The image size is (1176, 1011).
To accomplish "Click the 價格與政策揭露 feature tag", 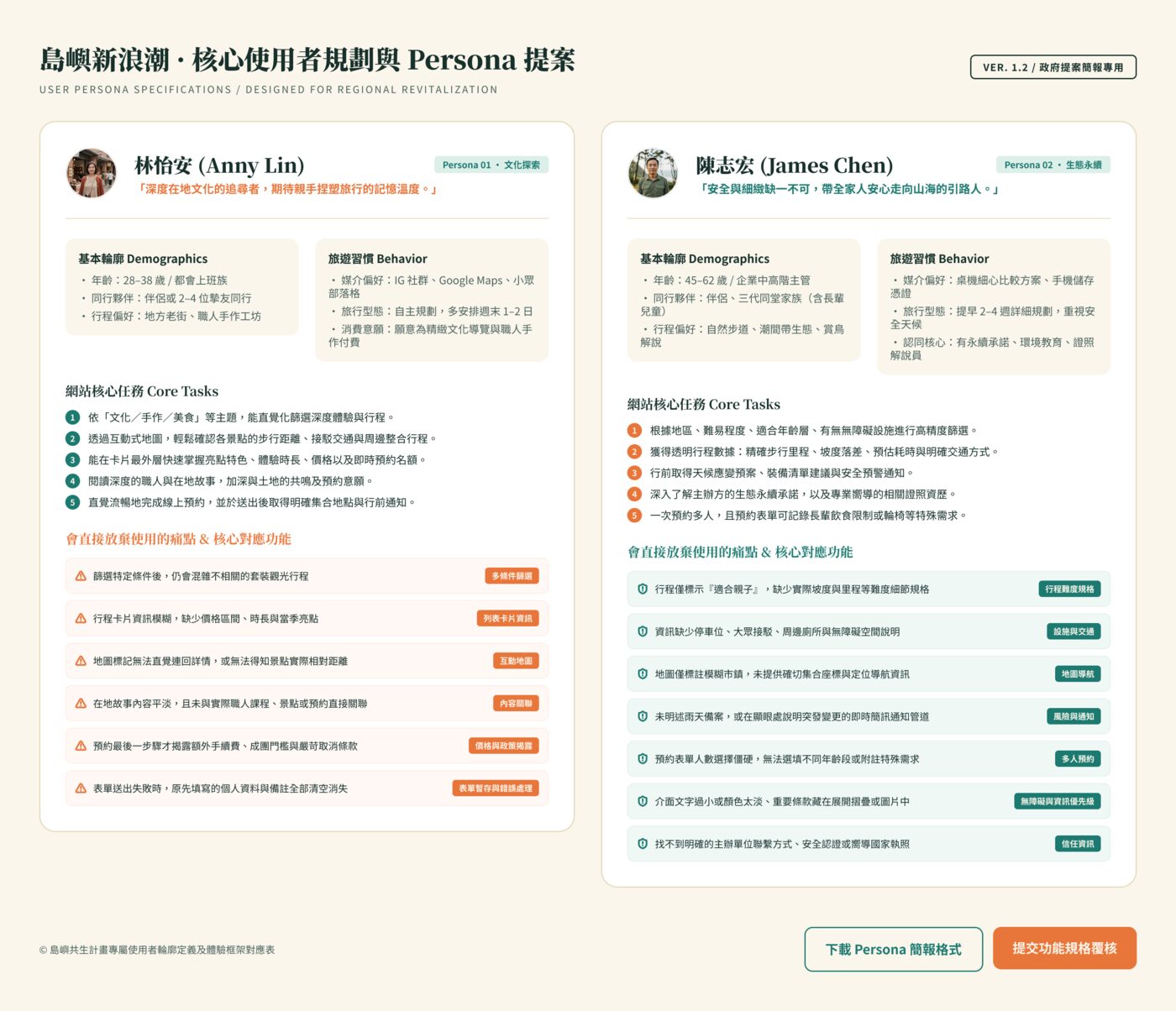I will tap(503, 746).
